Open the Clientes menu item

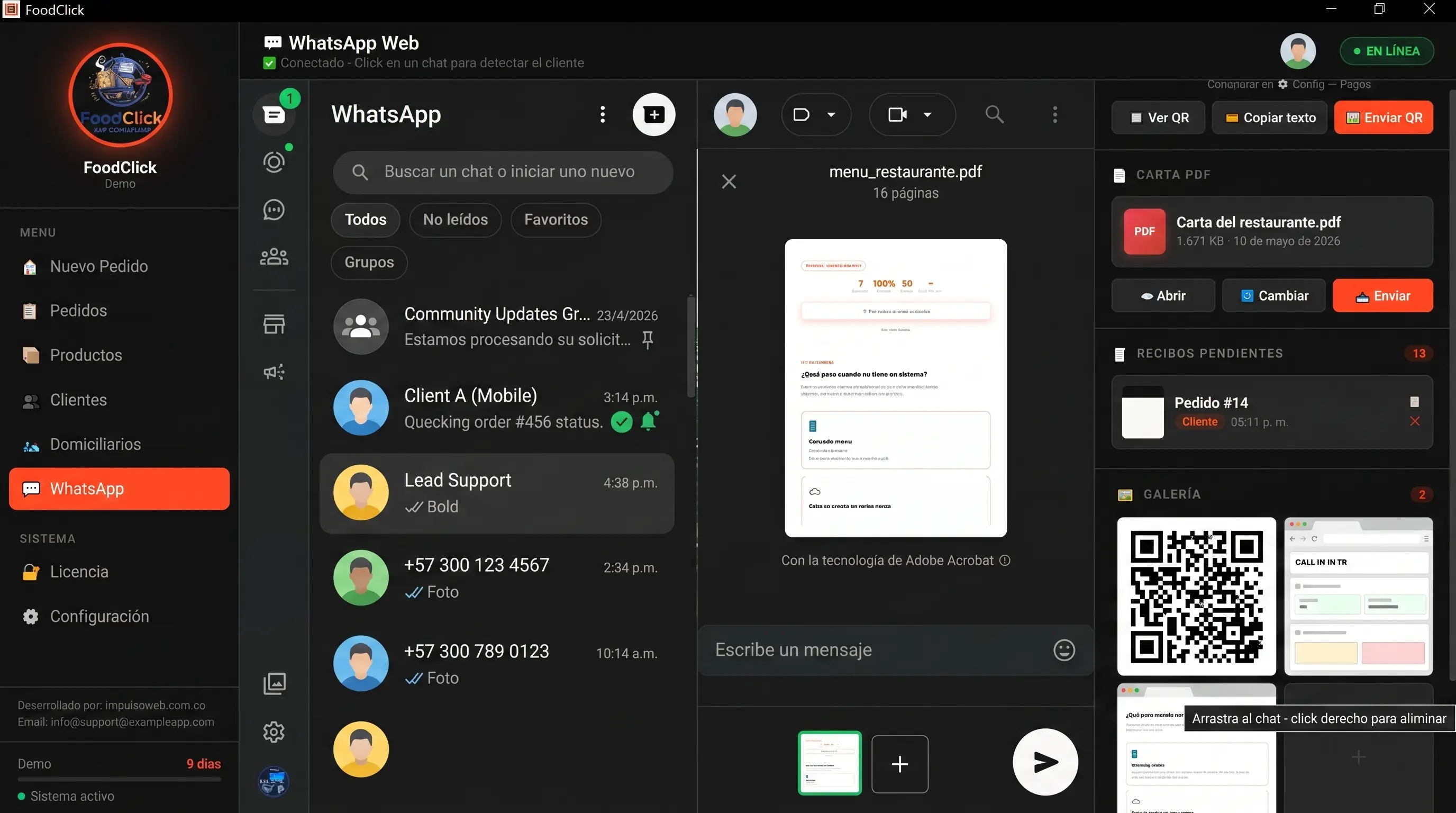(x=119, y=400)
